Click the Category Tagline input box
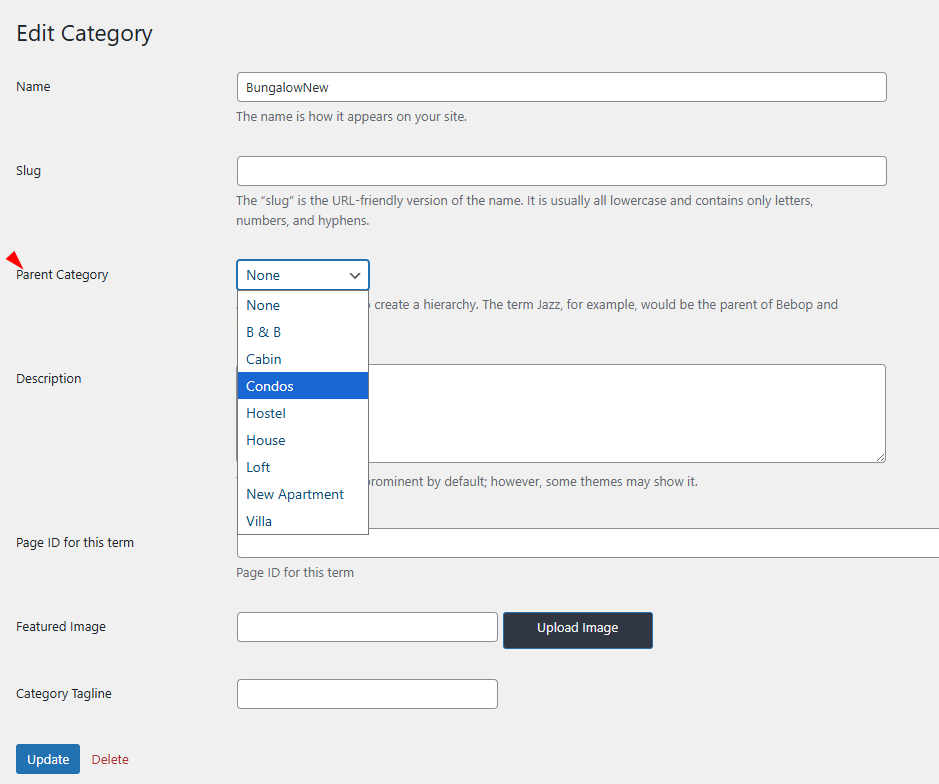Viewport: 939px width, 784px height. tap(367, 694)
